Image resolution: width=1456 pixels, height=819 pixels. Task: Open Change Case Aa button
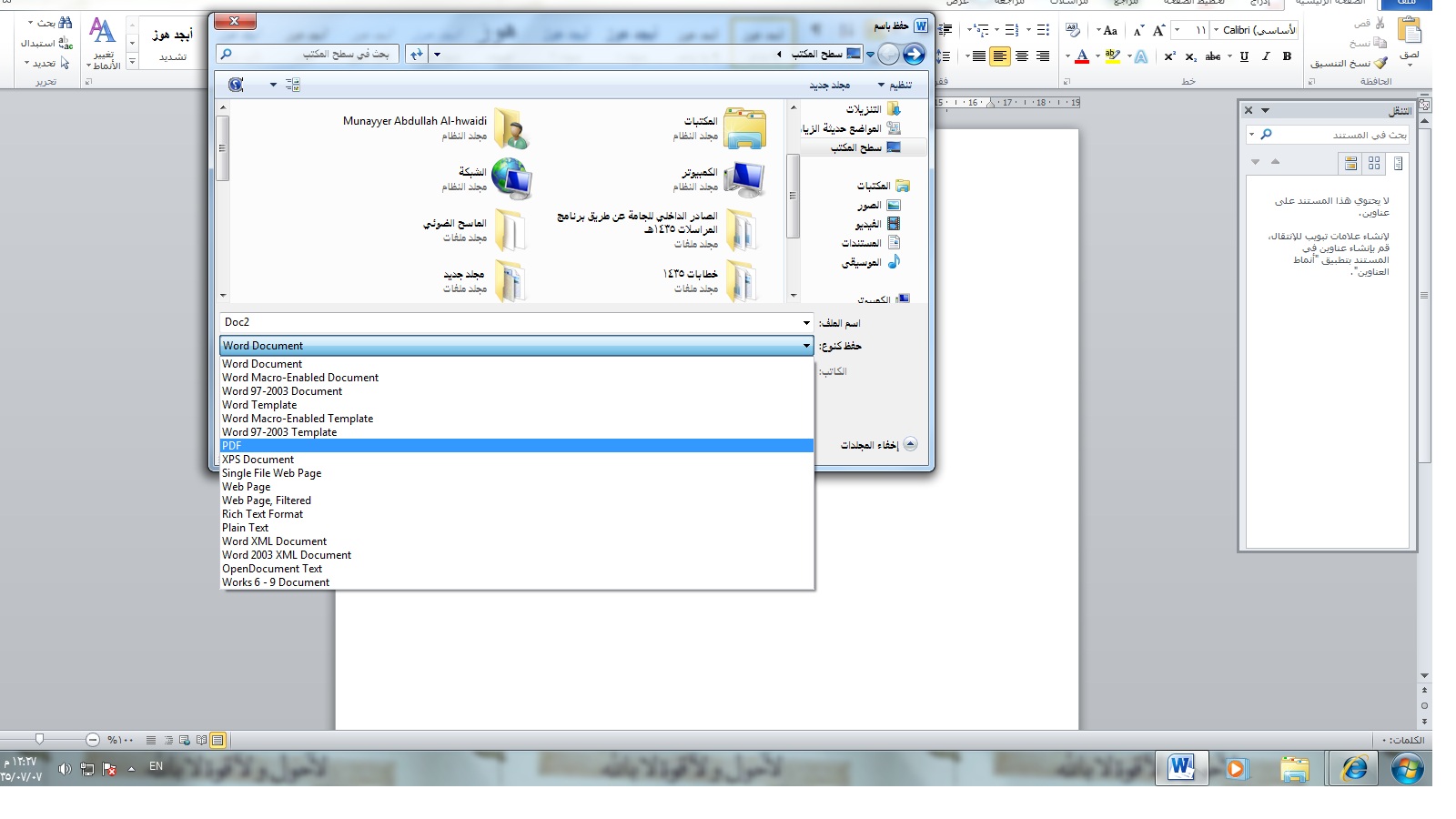(x=1107, y=30)
